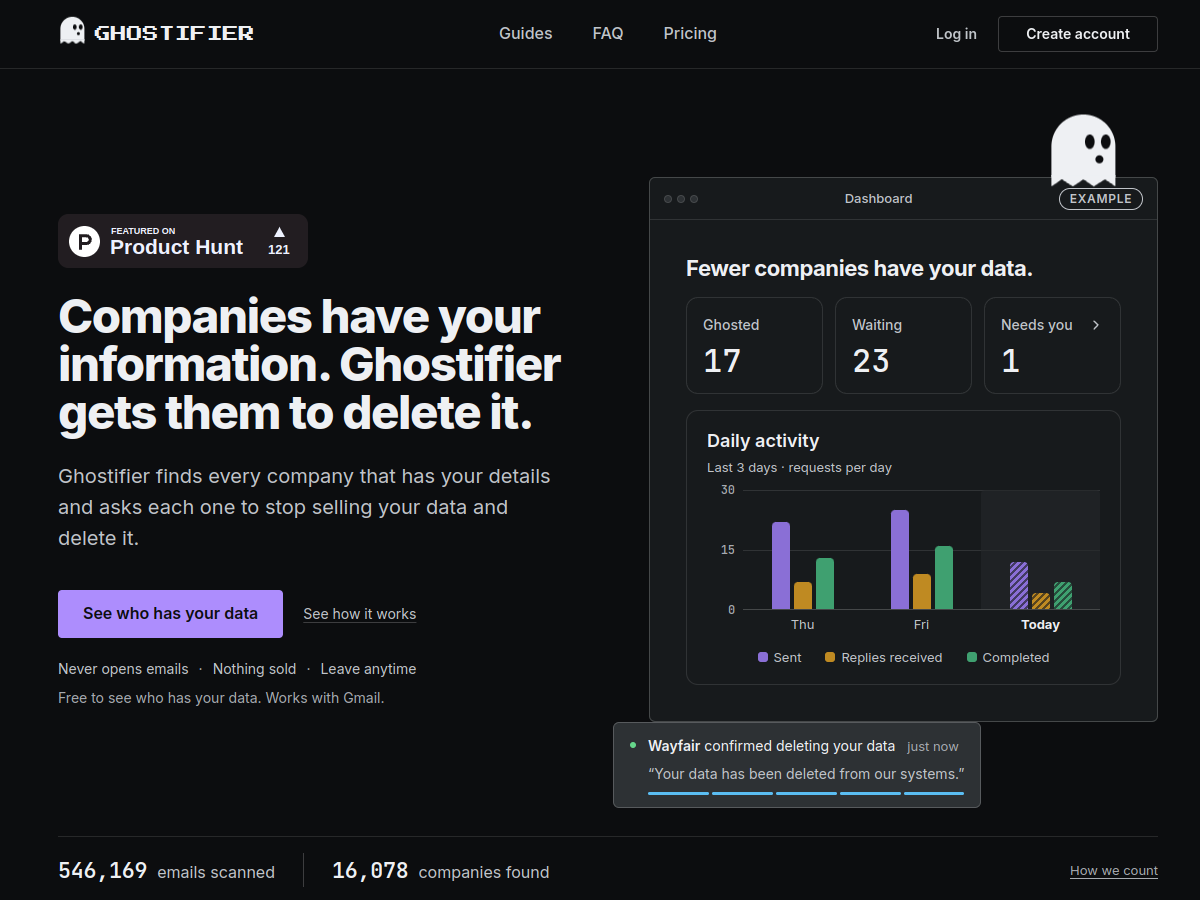This screenshot has height=900, width=1200.
Task: Open the FAQ nav item
Action: pyautogui.click(x=608, y=33)
